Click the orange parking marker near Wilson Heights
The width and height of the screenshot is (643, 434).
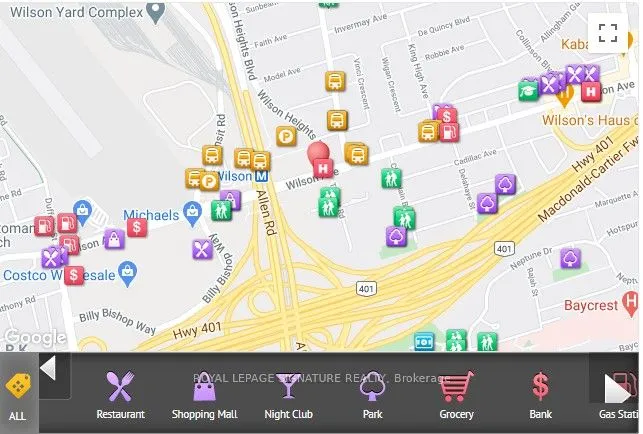(286, 136)
